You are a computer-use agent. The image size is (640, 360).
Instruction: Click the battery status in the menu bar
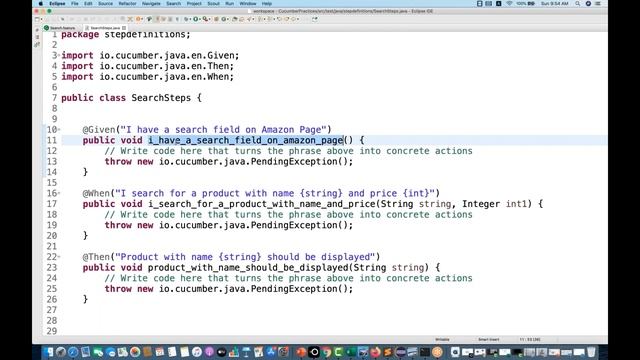(x=525, y=3)
